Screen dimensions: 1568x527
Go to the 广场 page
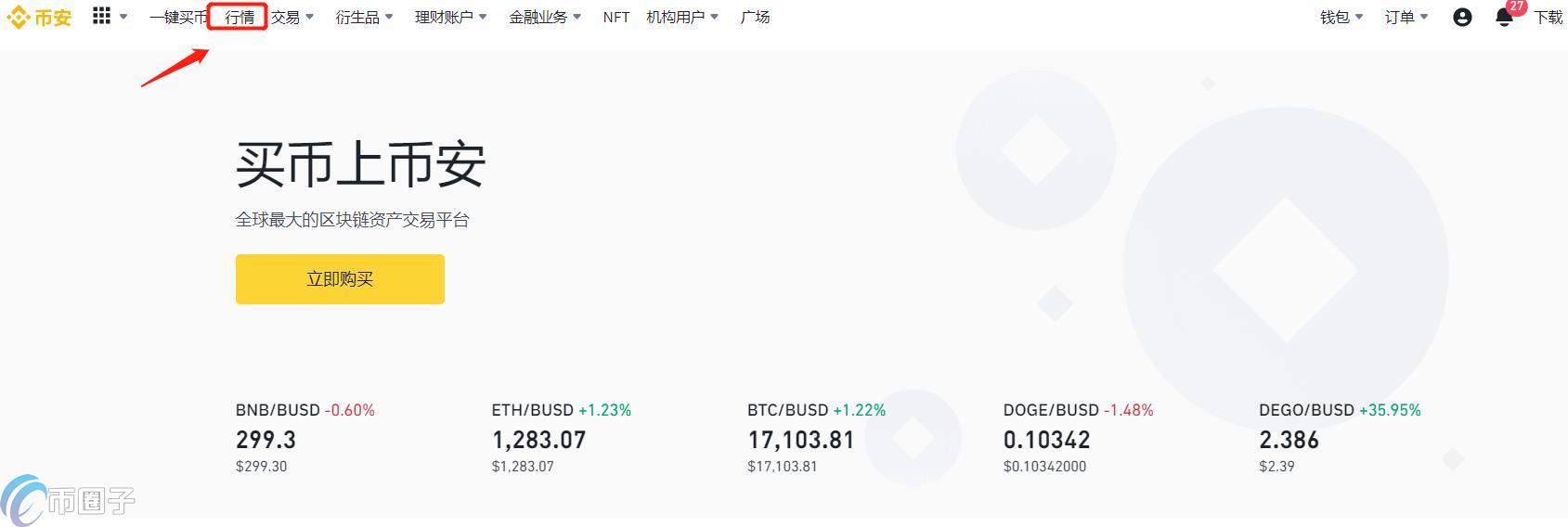point(755,18)
